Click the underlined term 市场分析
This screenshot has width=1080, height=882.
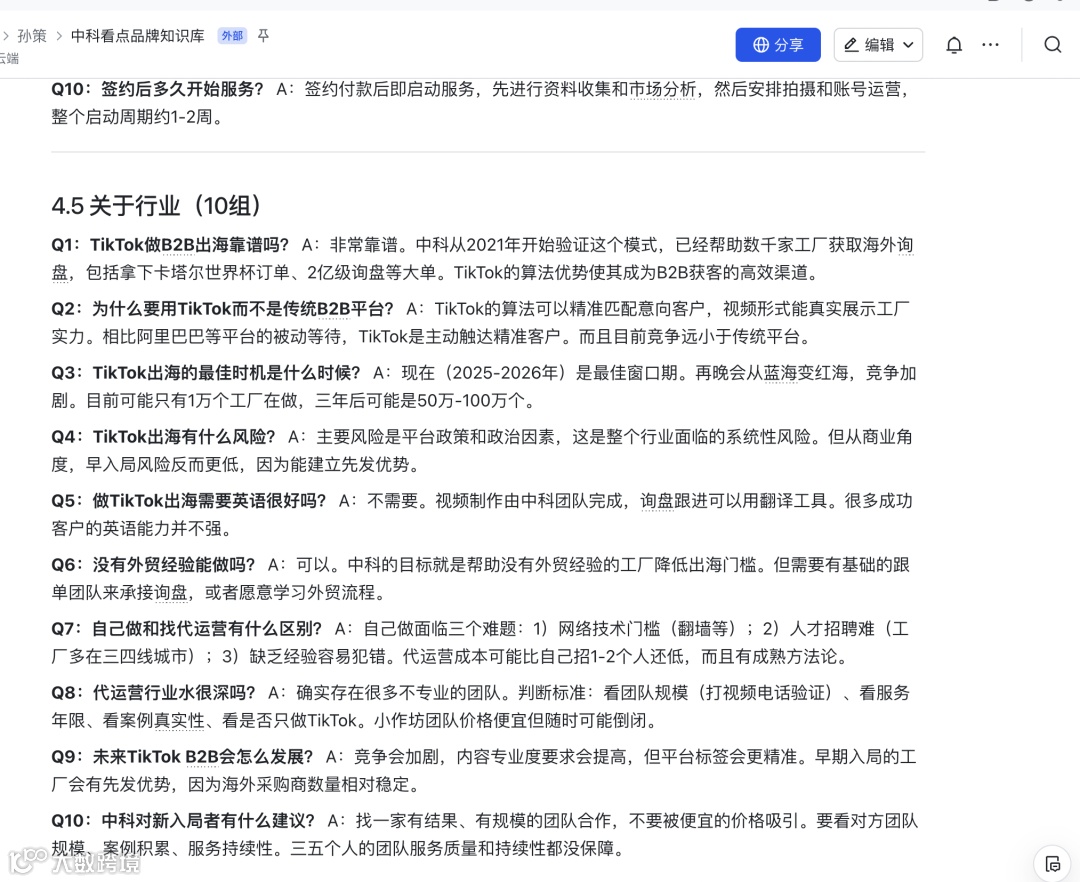(663, 90)
